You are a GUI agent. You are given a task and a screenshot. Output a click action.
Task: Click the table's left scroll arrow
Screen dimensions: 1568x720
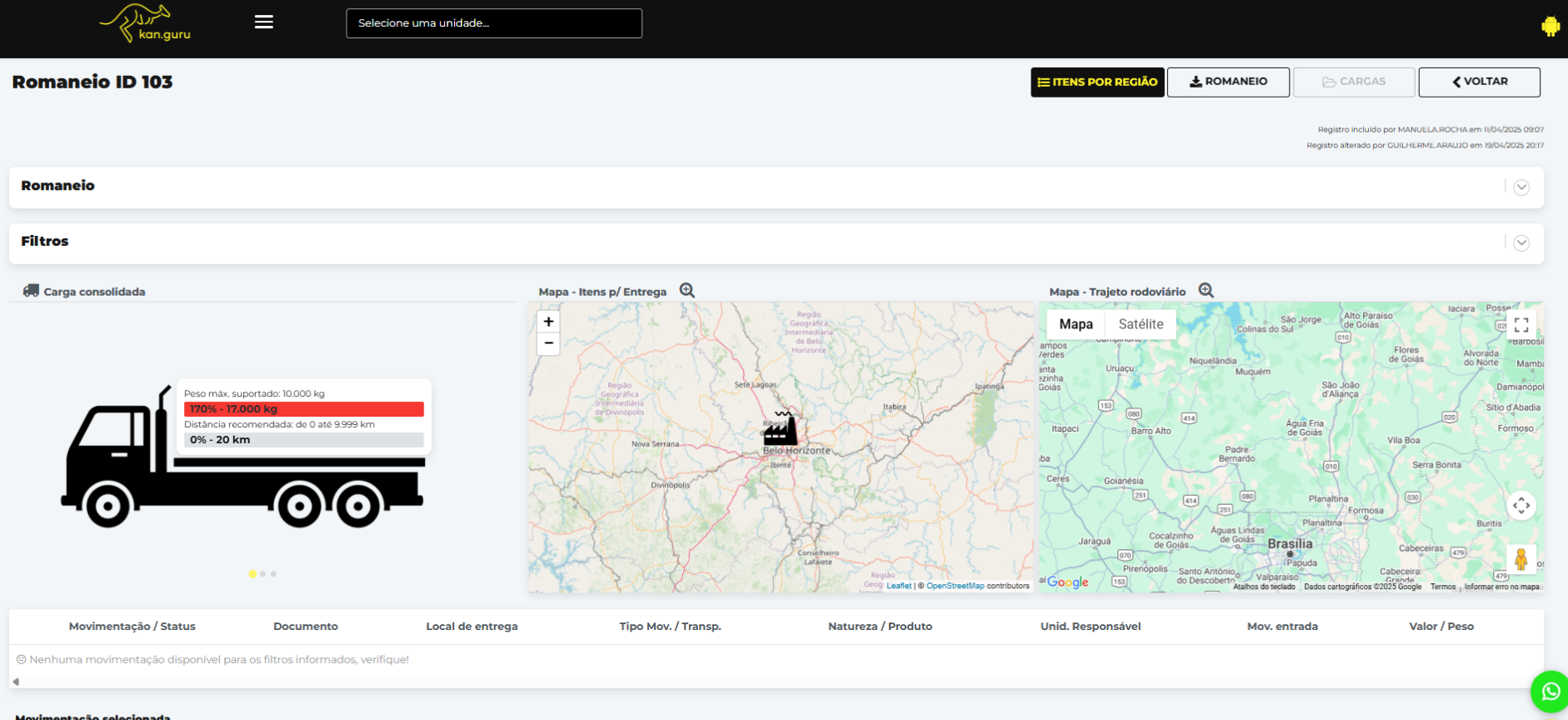[x=16, y=682]
